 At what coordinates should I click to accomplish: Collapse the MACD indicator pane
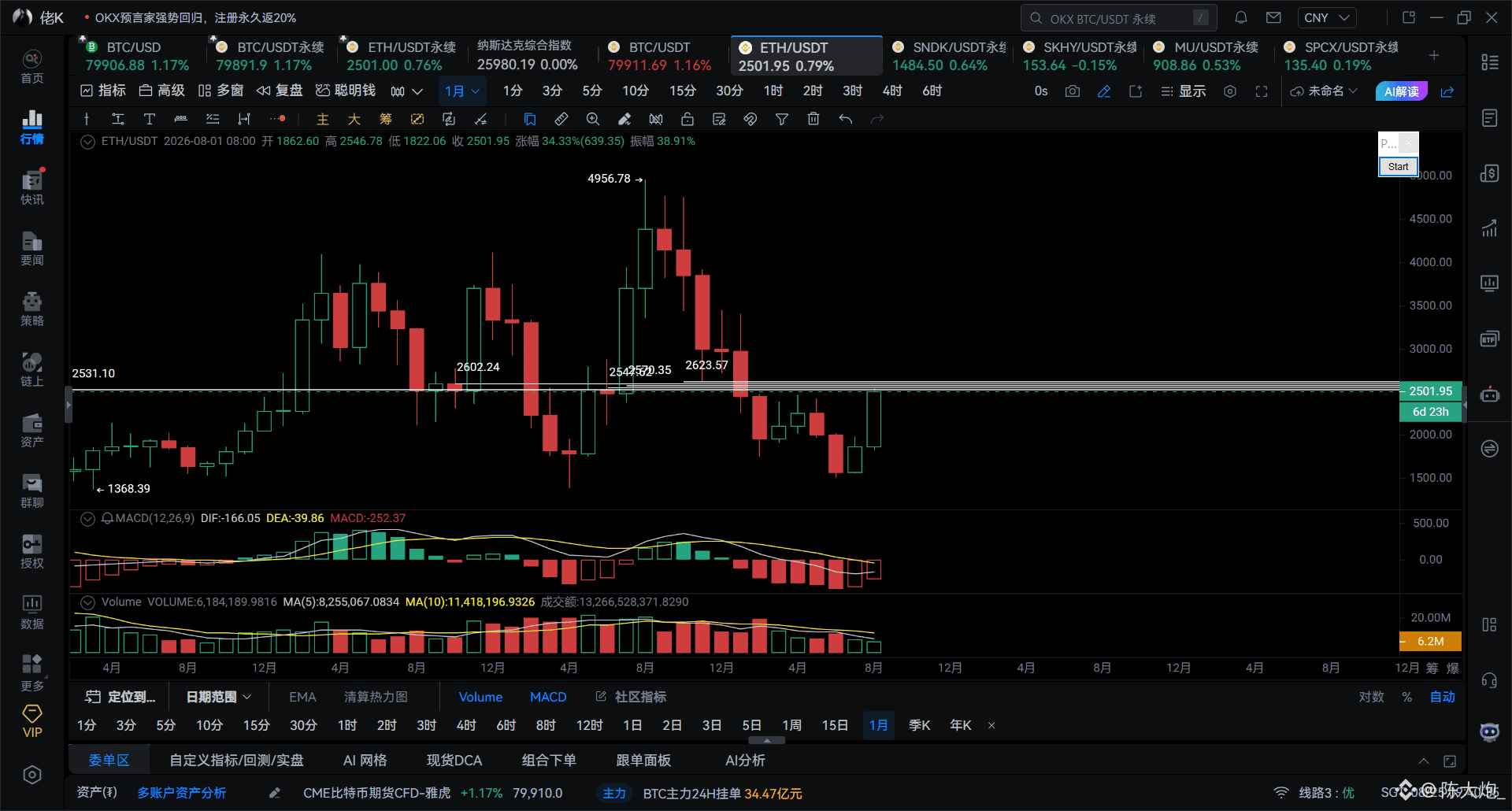pyautogui.click(x=87, y=518)
